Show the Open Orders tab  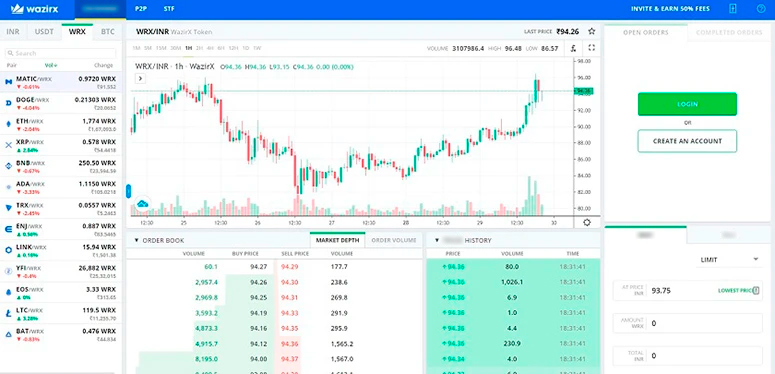[646, 33]
